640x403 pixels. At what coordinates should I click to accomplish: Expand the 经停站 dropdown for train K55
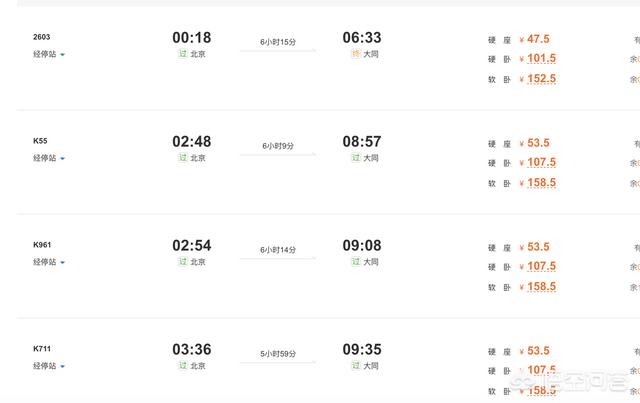tap(49, 158)
